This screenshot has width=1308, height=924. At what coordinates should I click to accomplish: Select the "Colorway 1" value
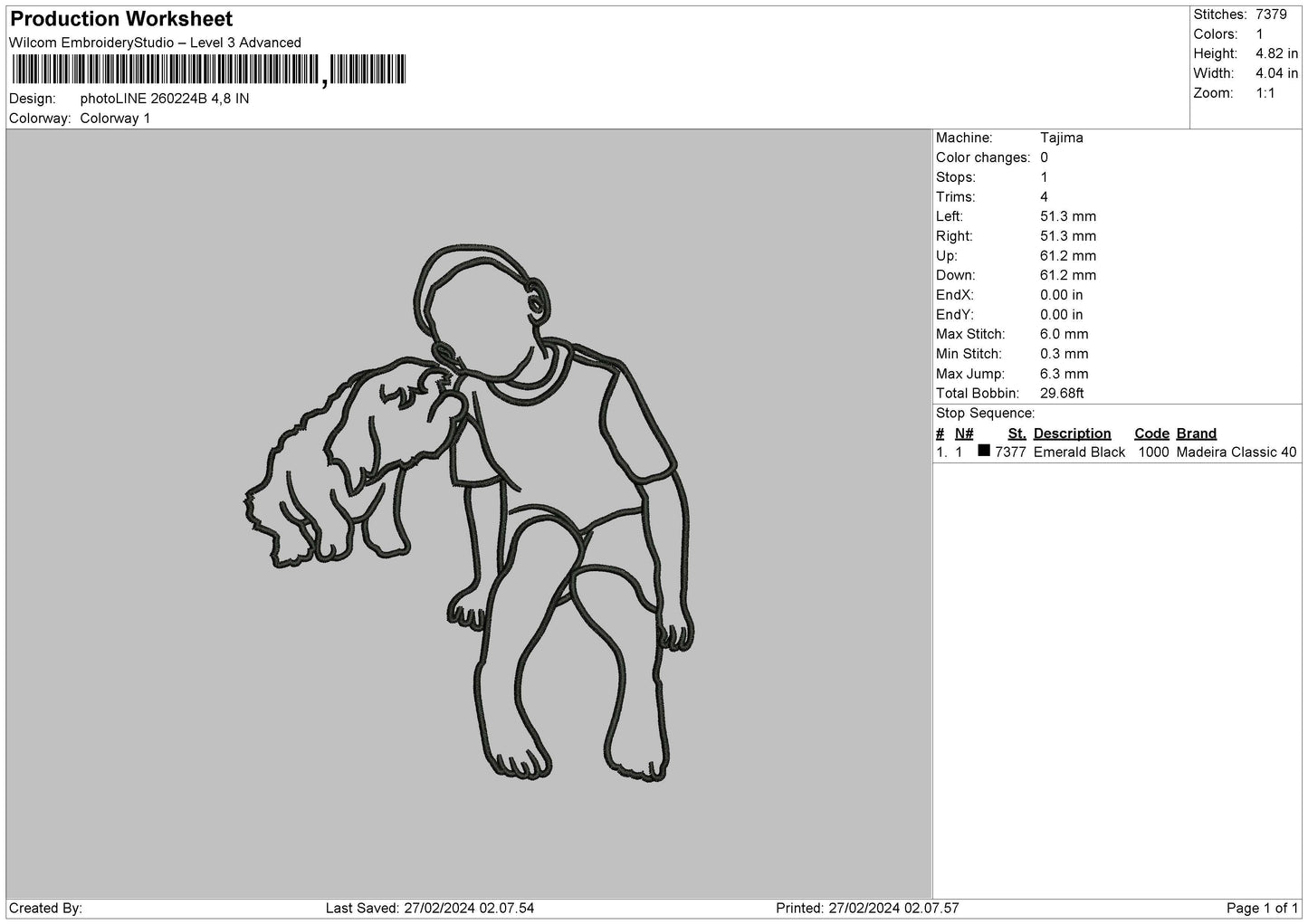(115, 119)
